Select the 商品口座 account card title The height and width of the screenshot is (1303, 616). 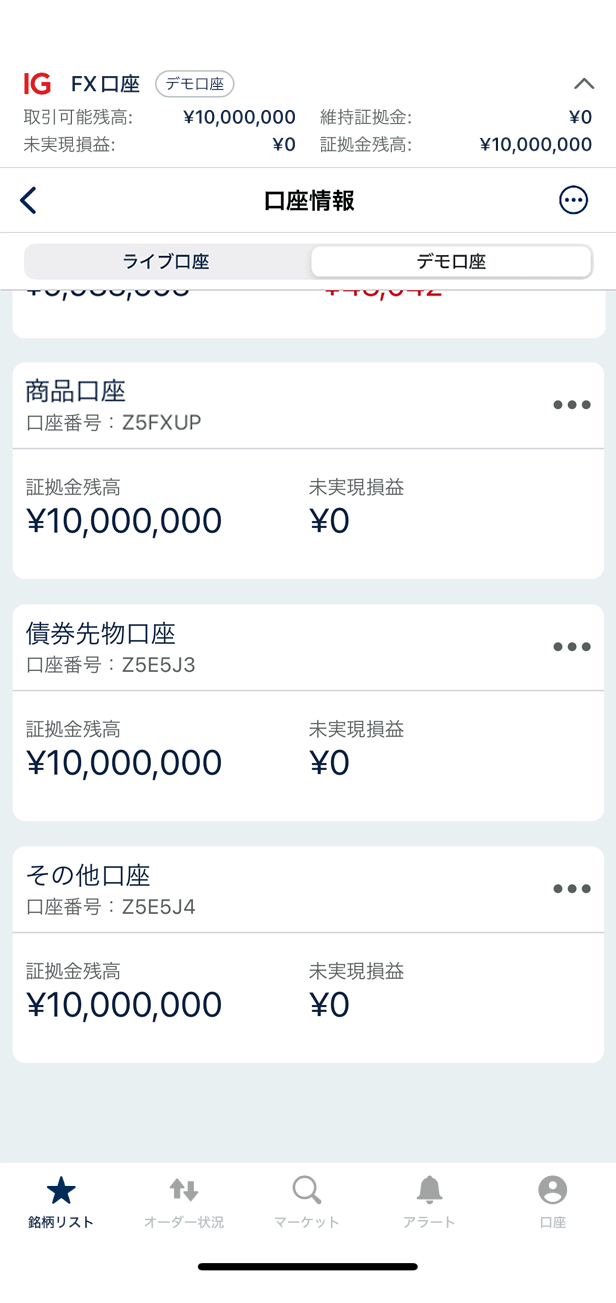(76, 391)
